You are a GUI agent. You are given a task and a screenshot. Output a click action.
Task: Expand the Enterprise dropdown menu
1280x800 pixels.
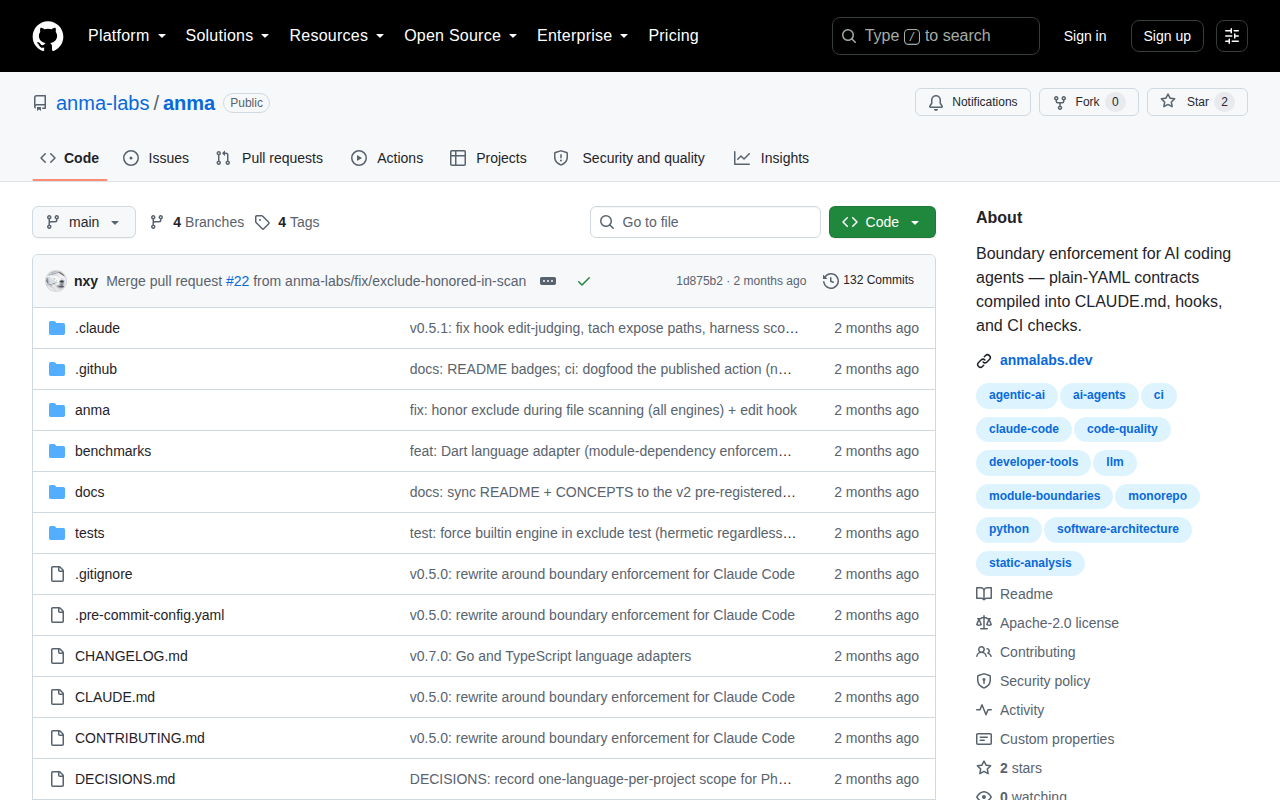click(x=583, y=36)
